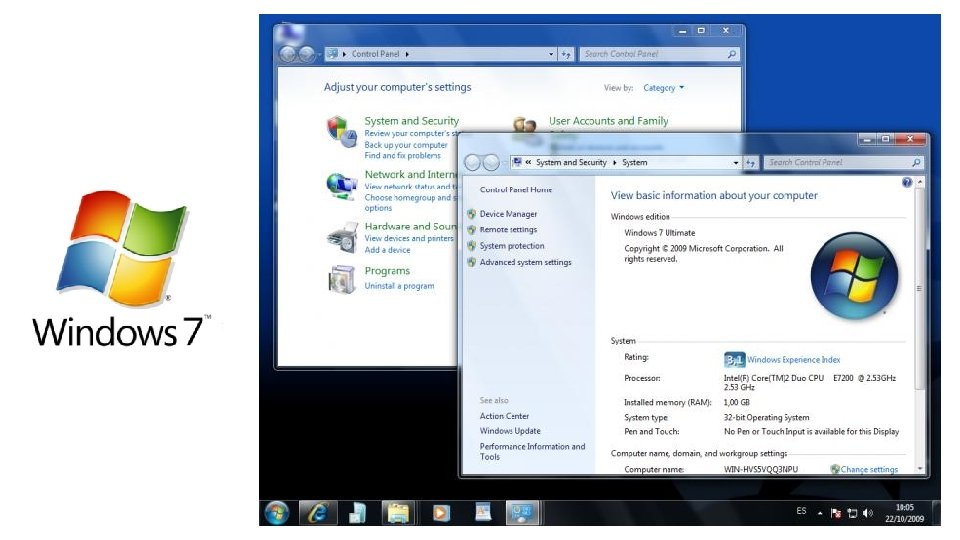Open Advanced system settings link
Screen dimensions: 960x540
pos(525,262)
